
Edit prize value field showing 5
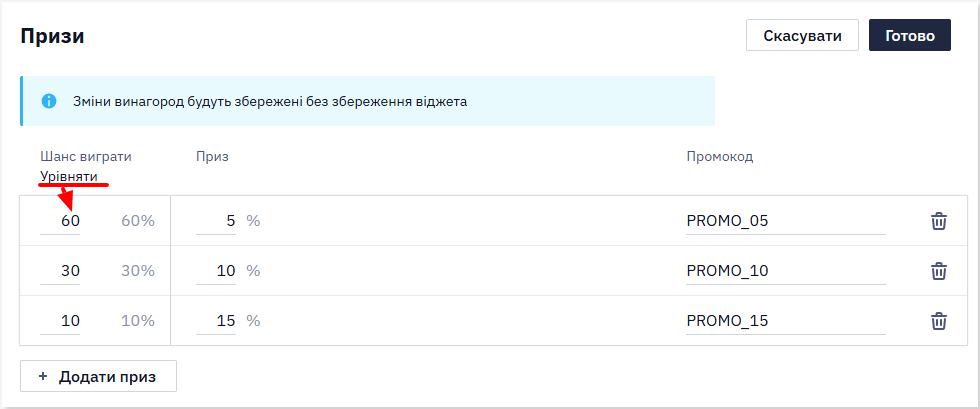coord(216,221)
